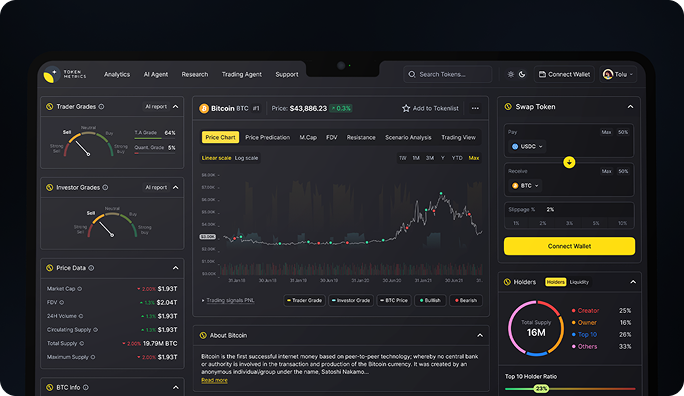The width and height of the screenshot is (684, 396).
Task: Collapse the About Bitcoin panel
Action: 480,335
